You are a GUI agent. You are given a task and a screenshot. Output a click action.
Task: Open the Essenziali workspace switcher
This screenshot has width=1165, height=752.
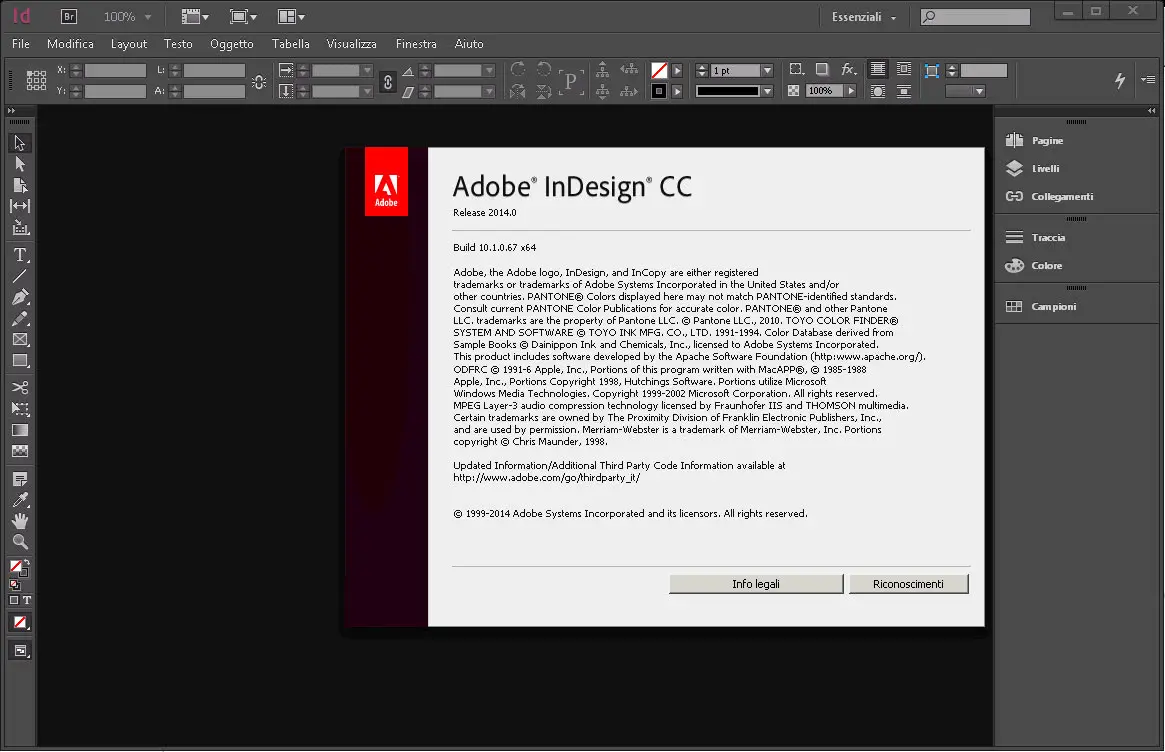pos(863,17)
